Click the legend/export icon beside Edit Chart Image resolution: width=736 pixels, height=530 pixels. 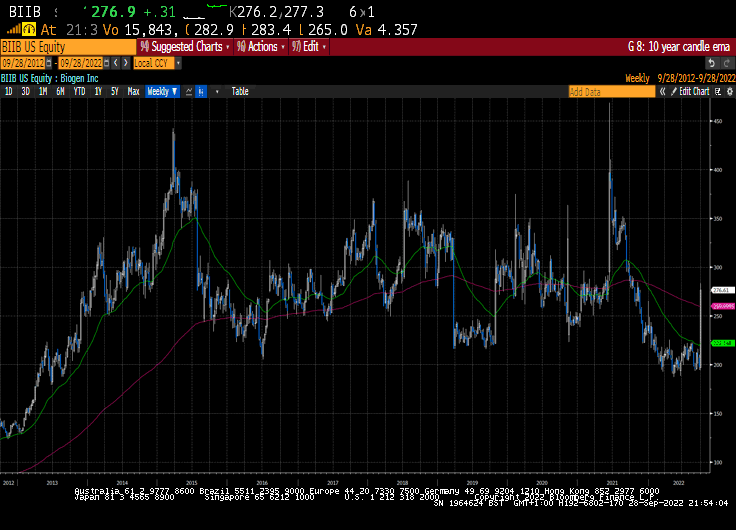tap(718, 92)
